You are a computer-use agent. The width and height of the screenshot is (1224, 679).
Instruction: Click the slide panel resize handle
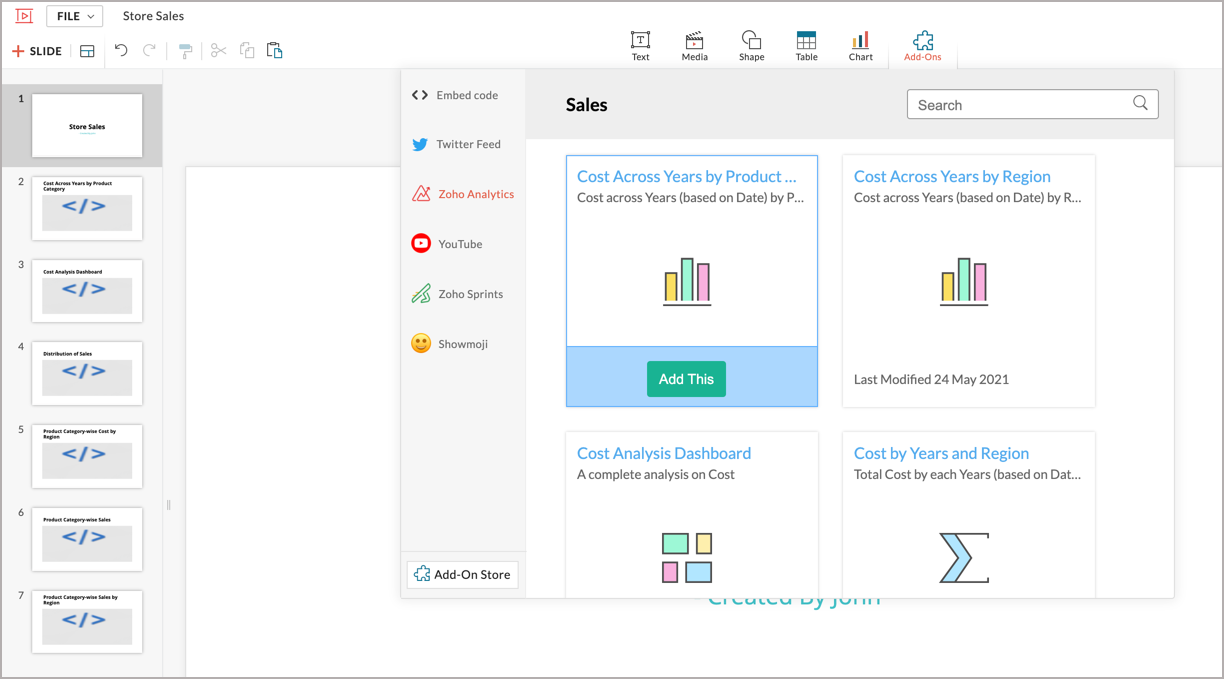[168, 505]
